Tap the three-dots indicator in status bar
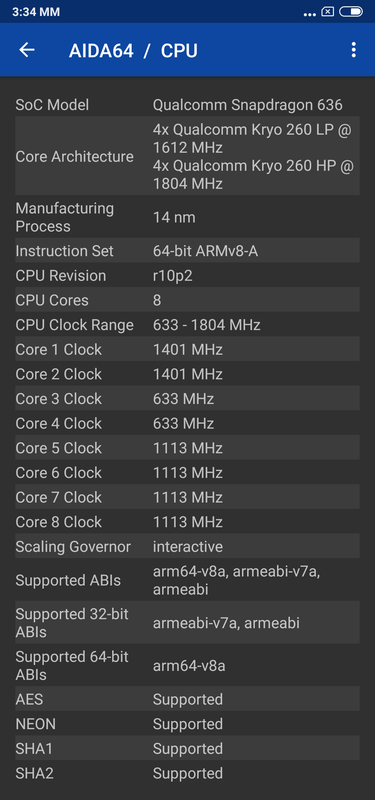Viewport: 375px width, 800px height. [309, 14]
